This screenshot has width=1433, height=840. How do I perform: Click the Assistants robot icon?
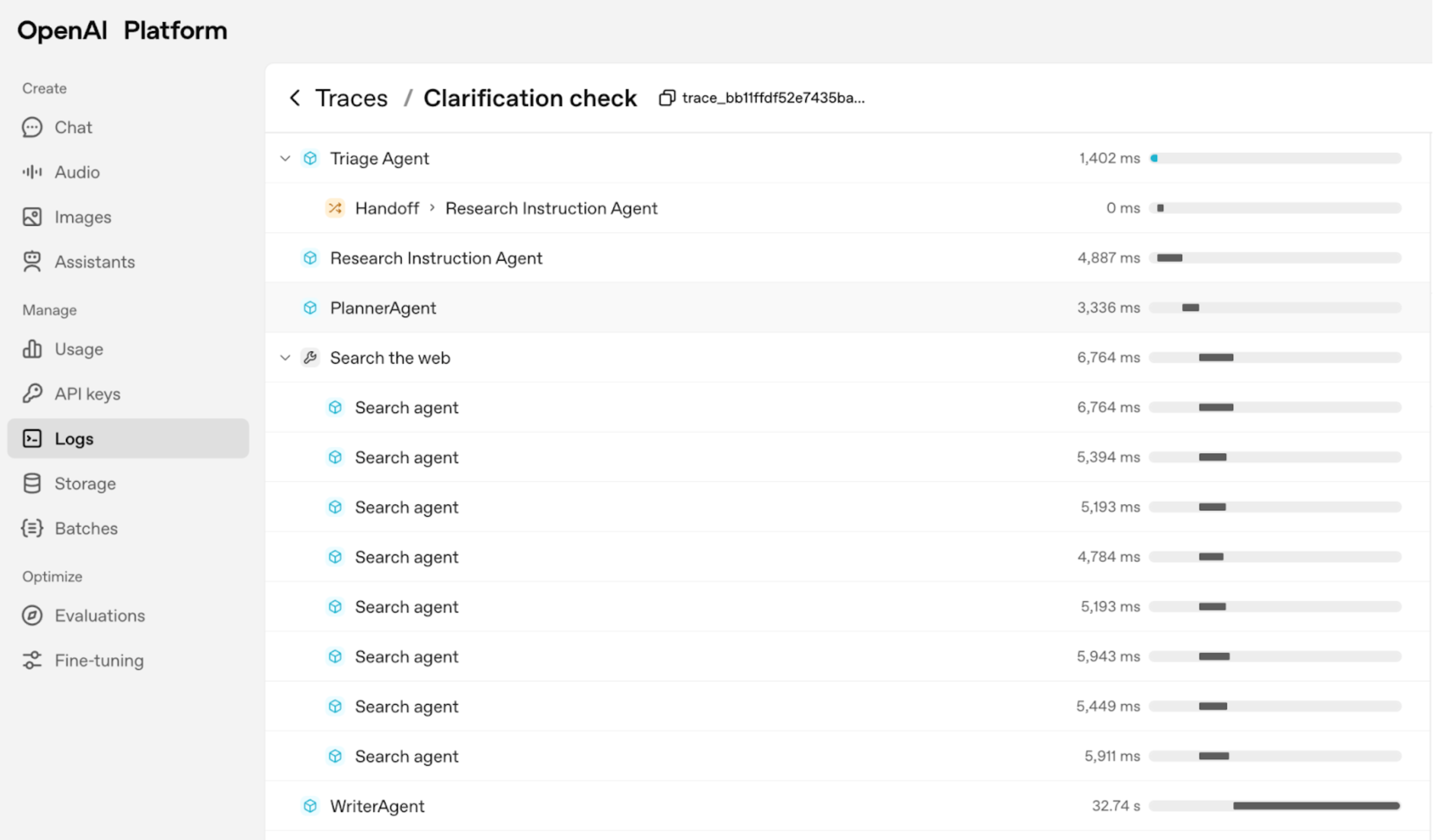32,262
